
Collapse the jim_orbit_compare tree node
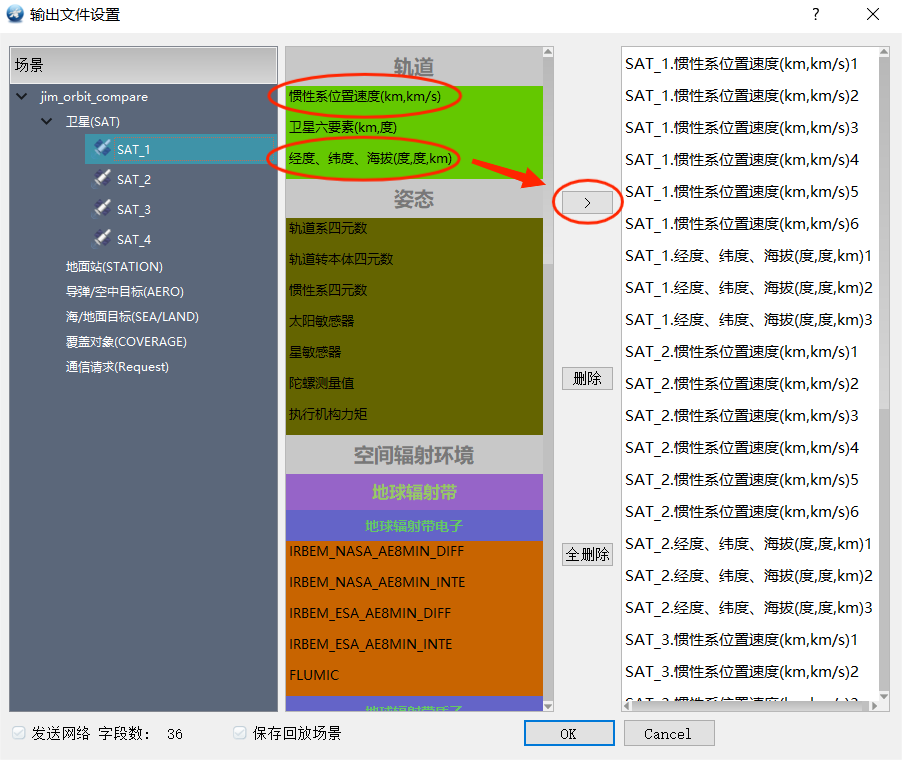coord(22,97)
